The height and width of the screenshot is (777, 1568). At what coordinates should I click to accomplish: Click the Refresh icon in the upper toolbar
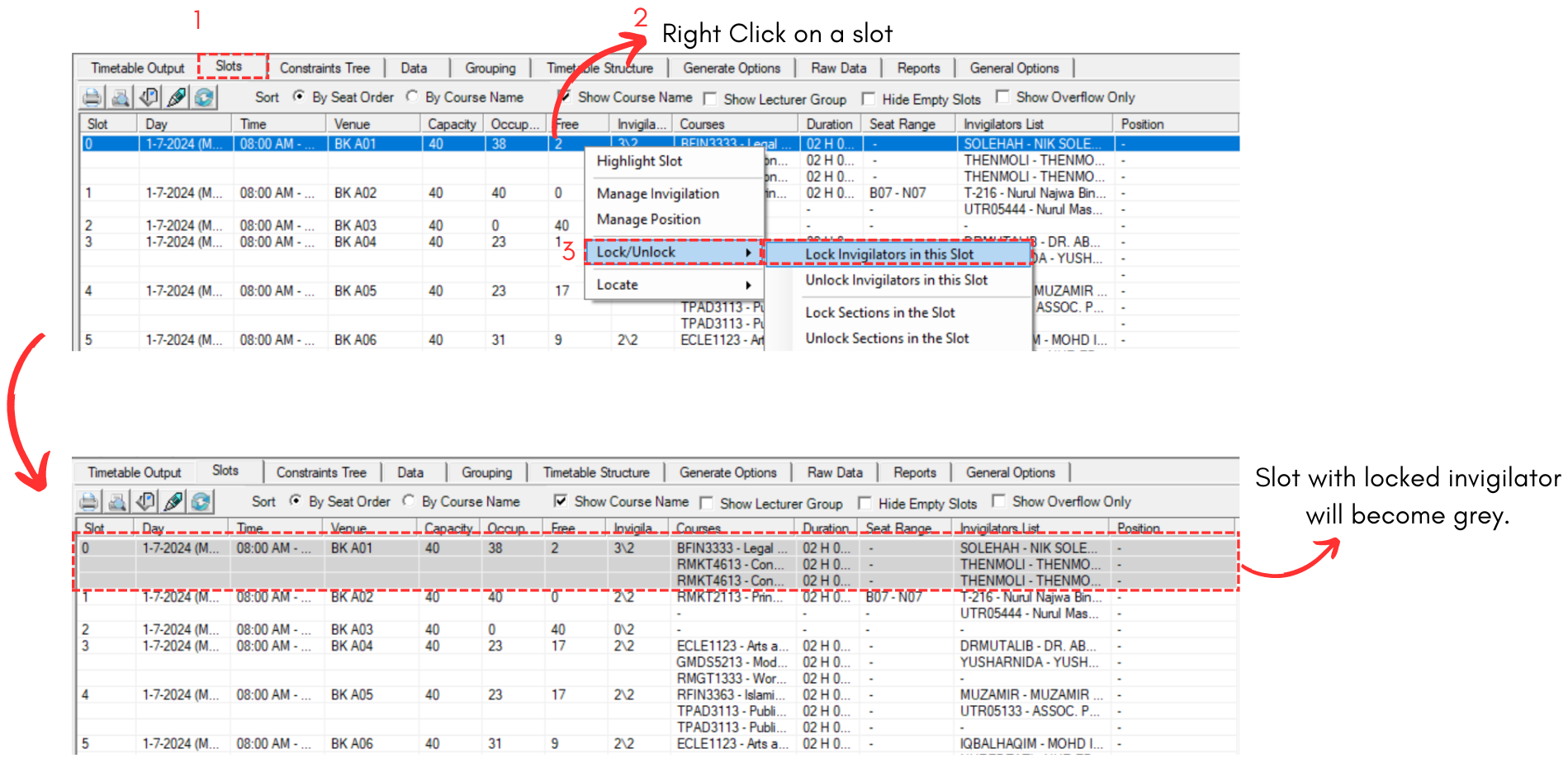204,97
